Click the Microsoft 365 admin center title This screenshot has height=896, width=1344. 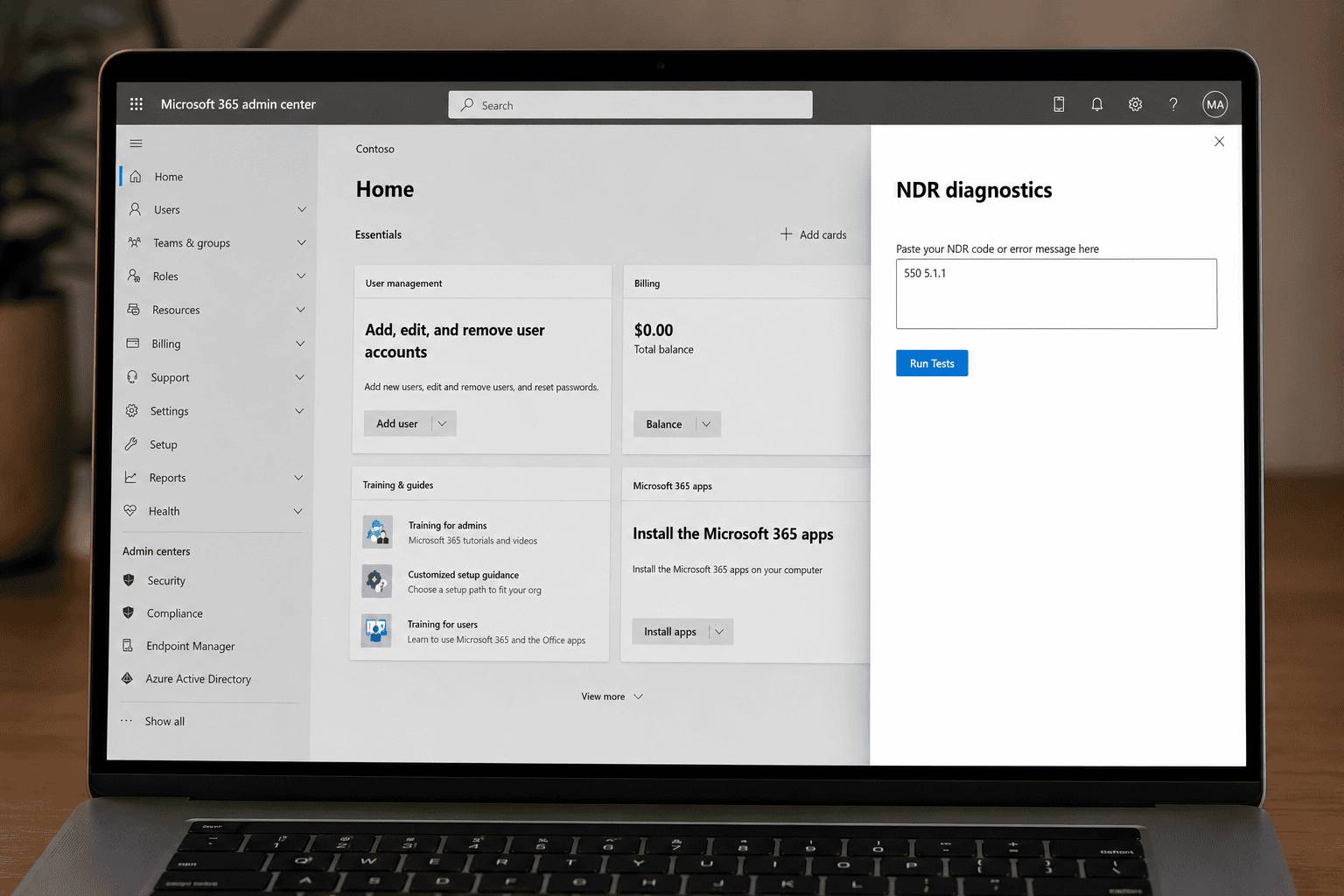coord(238,104)
